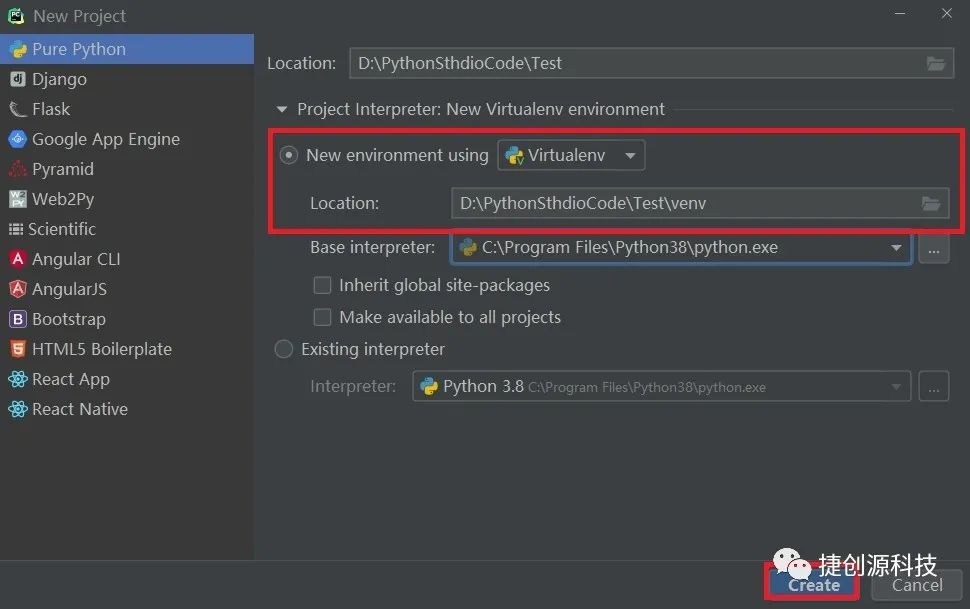
Task: Select Google App Engine label
Action: [x=106, y=139]
